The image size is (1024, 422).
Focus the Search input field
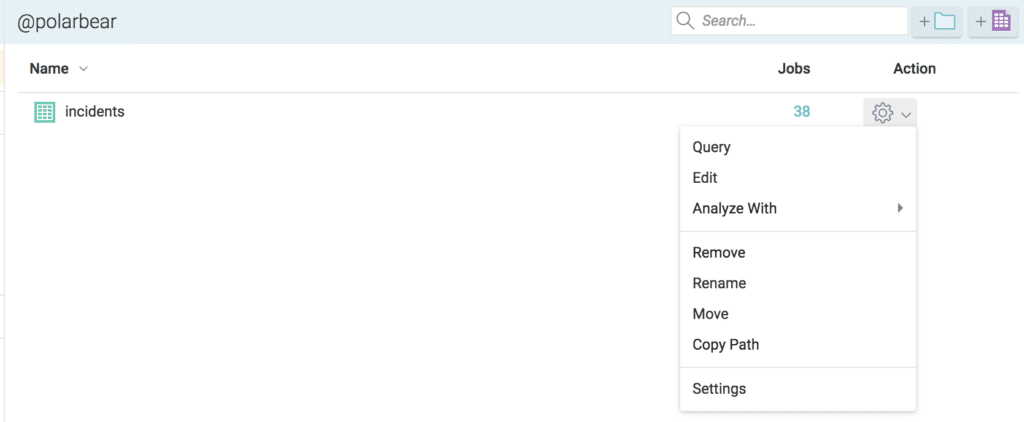(790, 21)
